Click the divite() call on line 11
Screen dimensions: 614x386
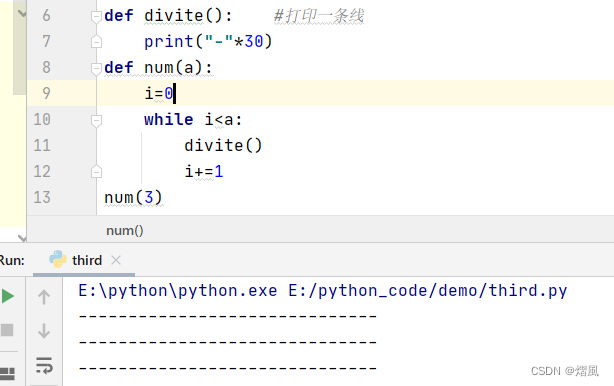(223, 146)
